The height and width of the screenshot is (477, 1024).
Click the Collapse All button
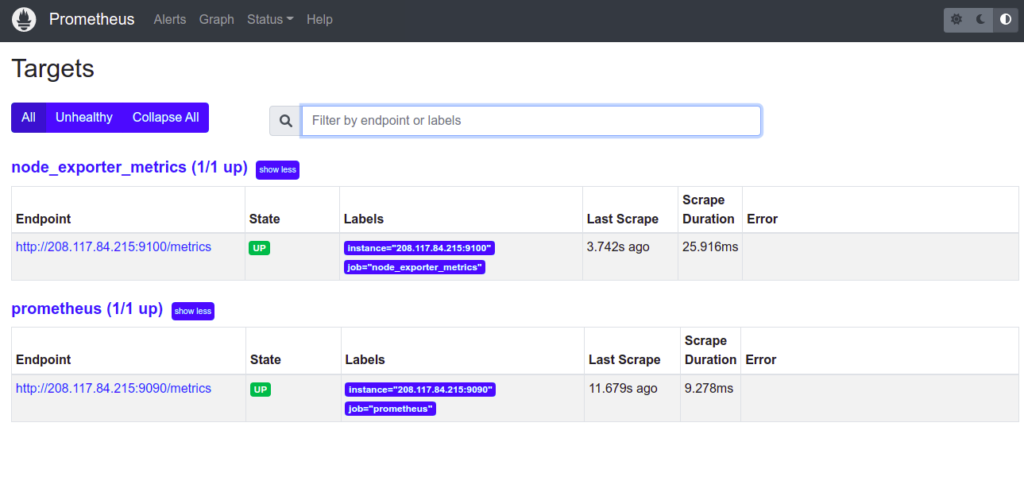point(166,118)
